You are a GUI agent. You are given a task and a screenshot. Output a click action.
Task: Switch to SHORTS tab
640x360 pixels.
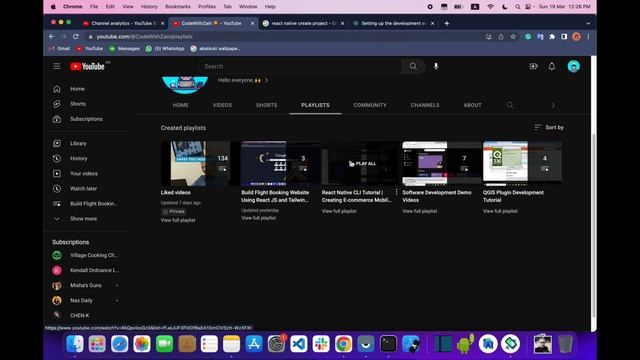point(267,105)
